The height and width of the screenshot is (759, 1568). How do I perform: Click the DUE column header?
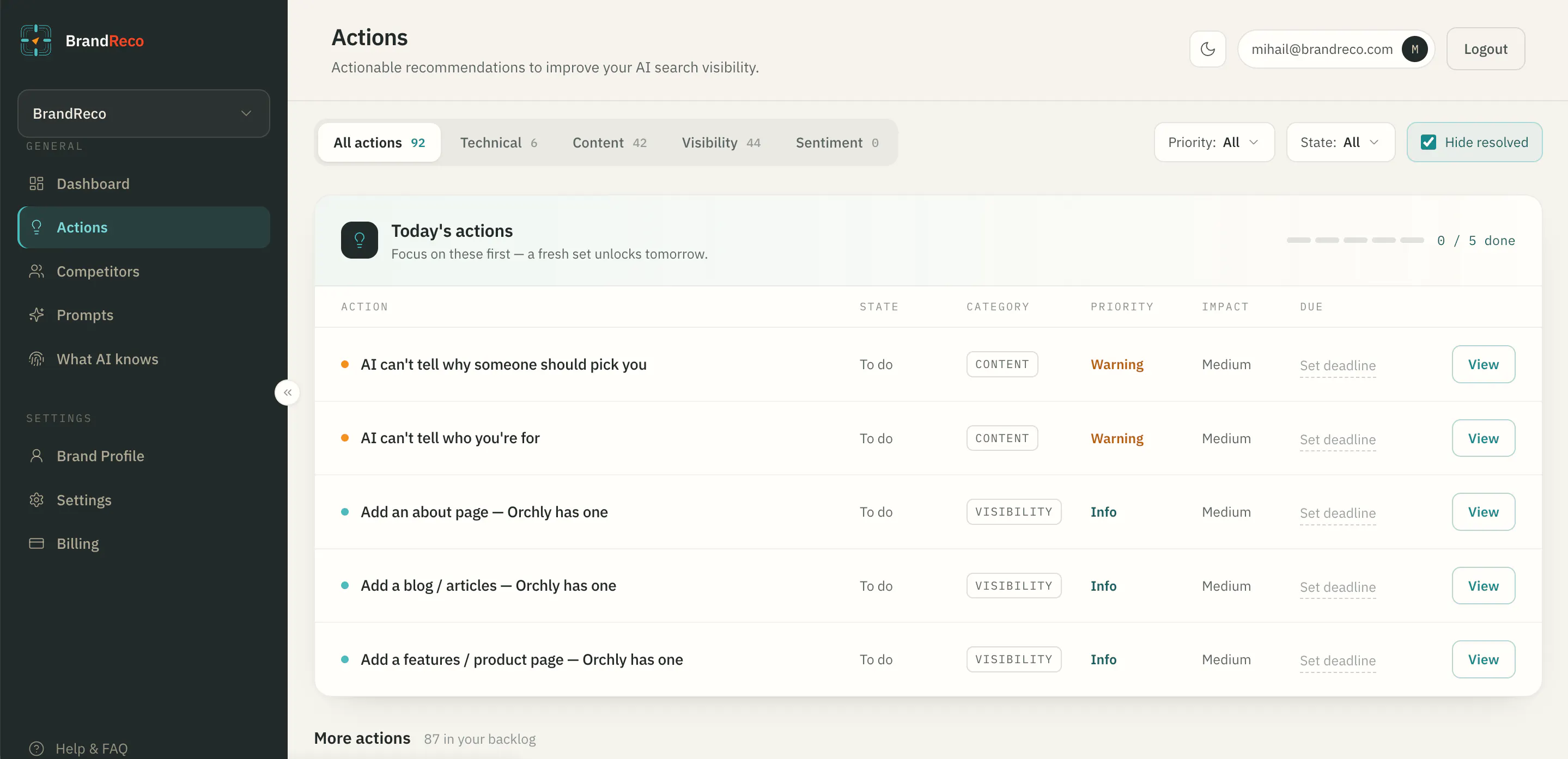pyautogui.click(x=1310, y=307)
